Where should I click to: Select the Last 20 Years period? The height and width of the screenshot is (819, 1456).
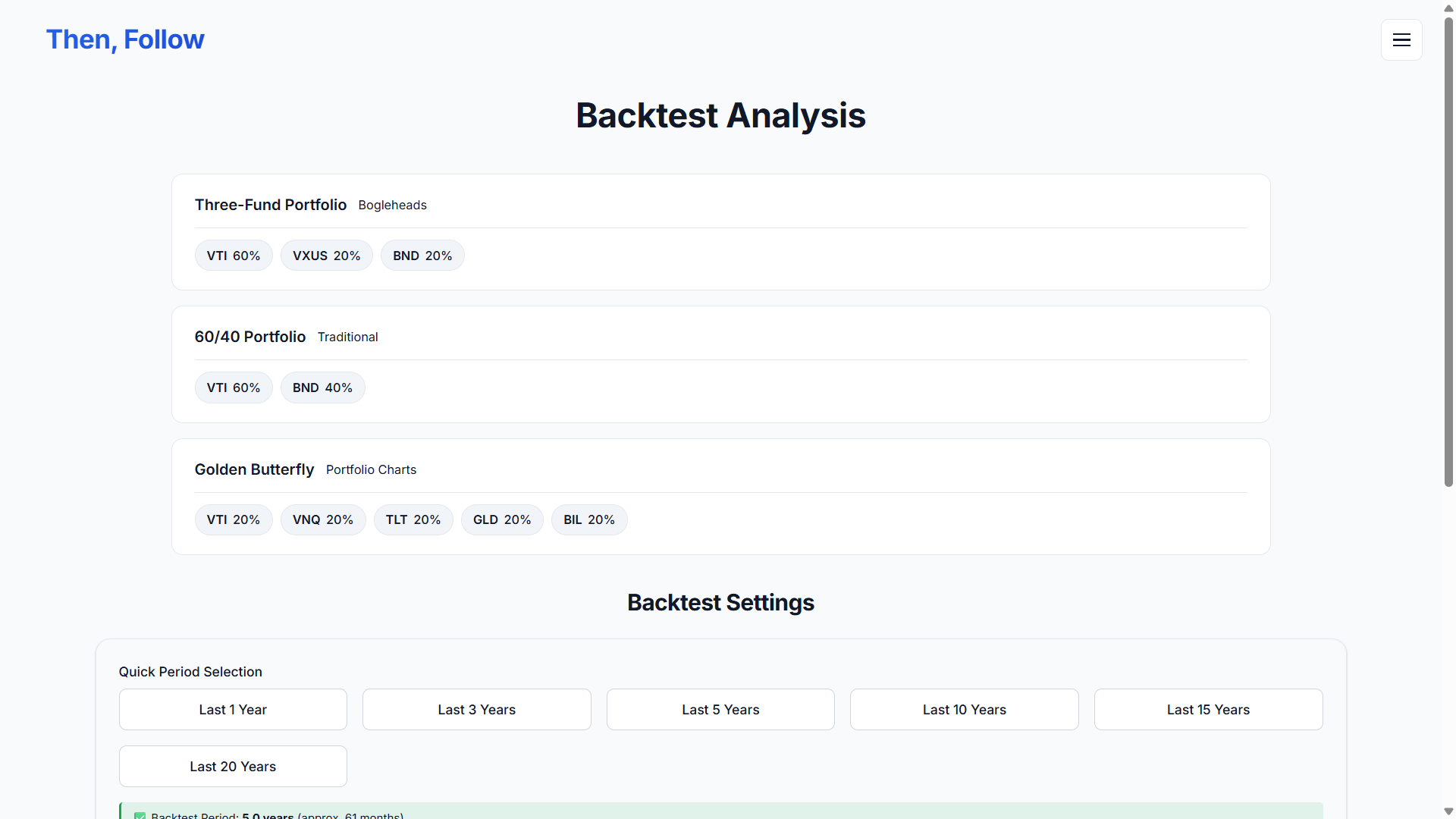click(x=232, y=766)
